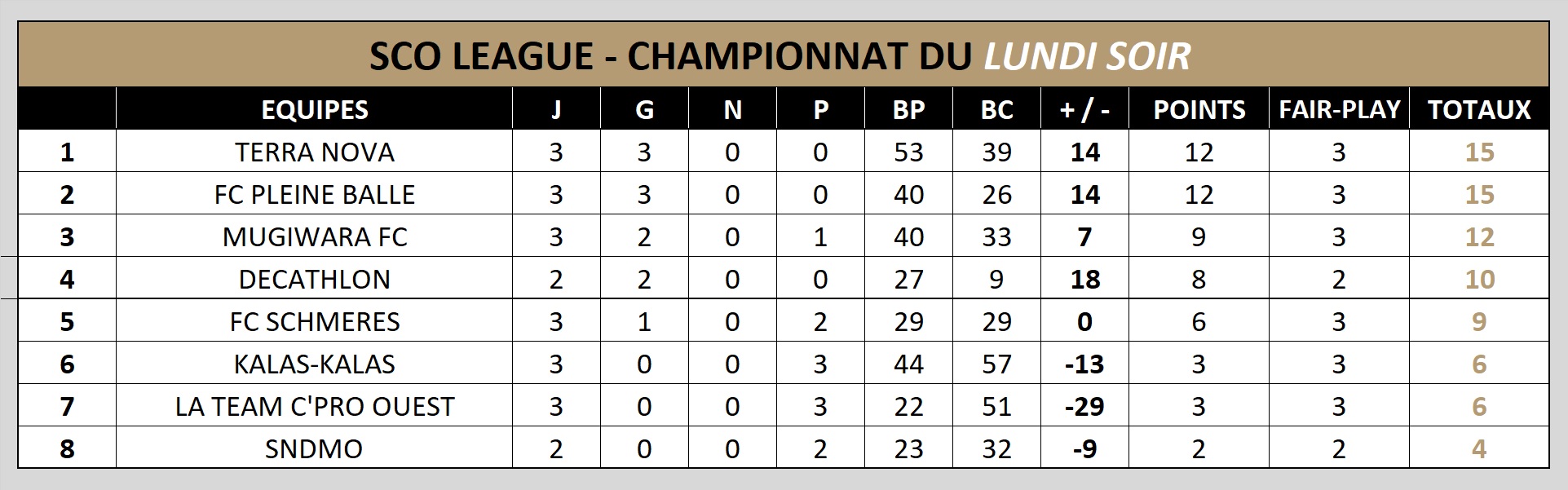This screenshot has height=490, width=1568.
Task: Click the POINTS column header
Action: (x=1199, y=110)
